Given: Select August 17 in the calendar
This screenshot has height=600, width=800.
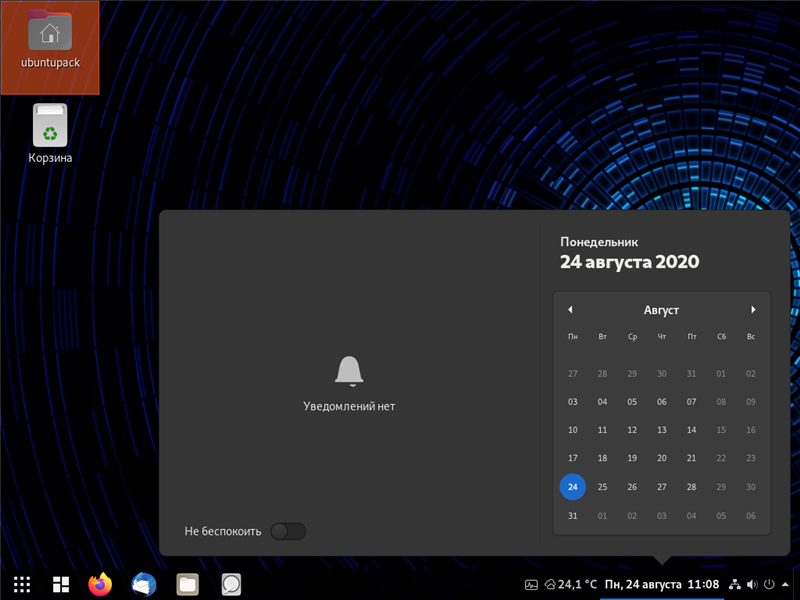Looking at the screenshot, I should click(572, 458).
